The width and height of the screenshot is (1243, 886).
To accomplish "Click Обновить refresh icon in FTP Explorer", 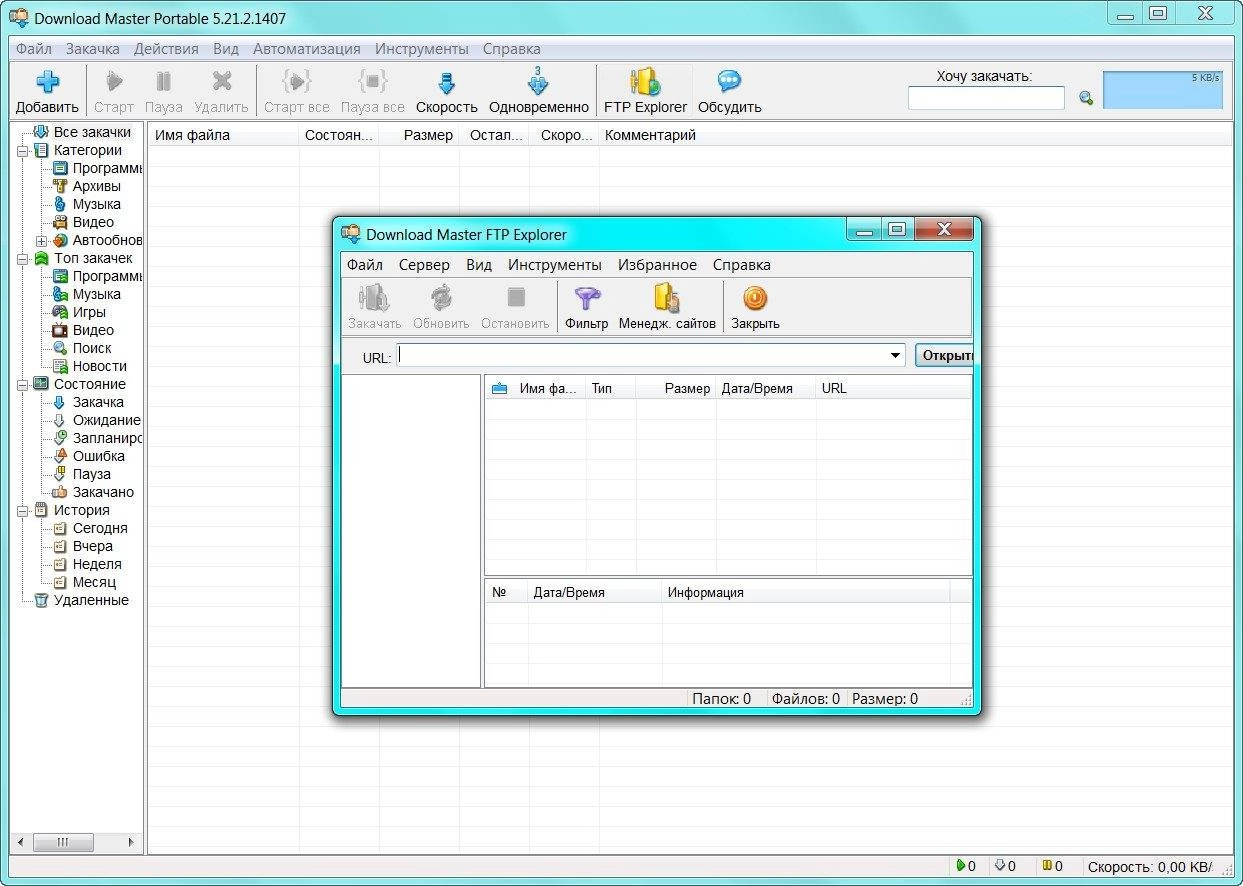I will (x=441, y=298).
